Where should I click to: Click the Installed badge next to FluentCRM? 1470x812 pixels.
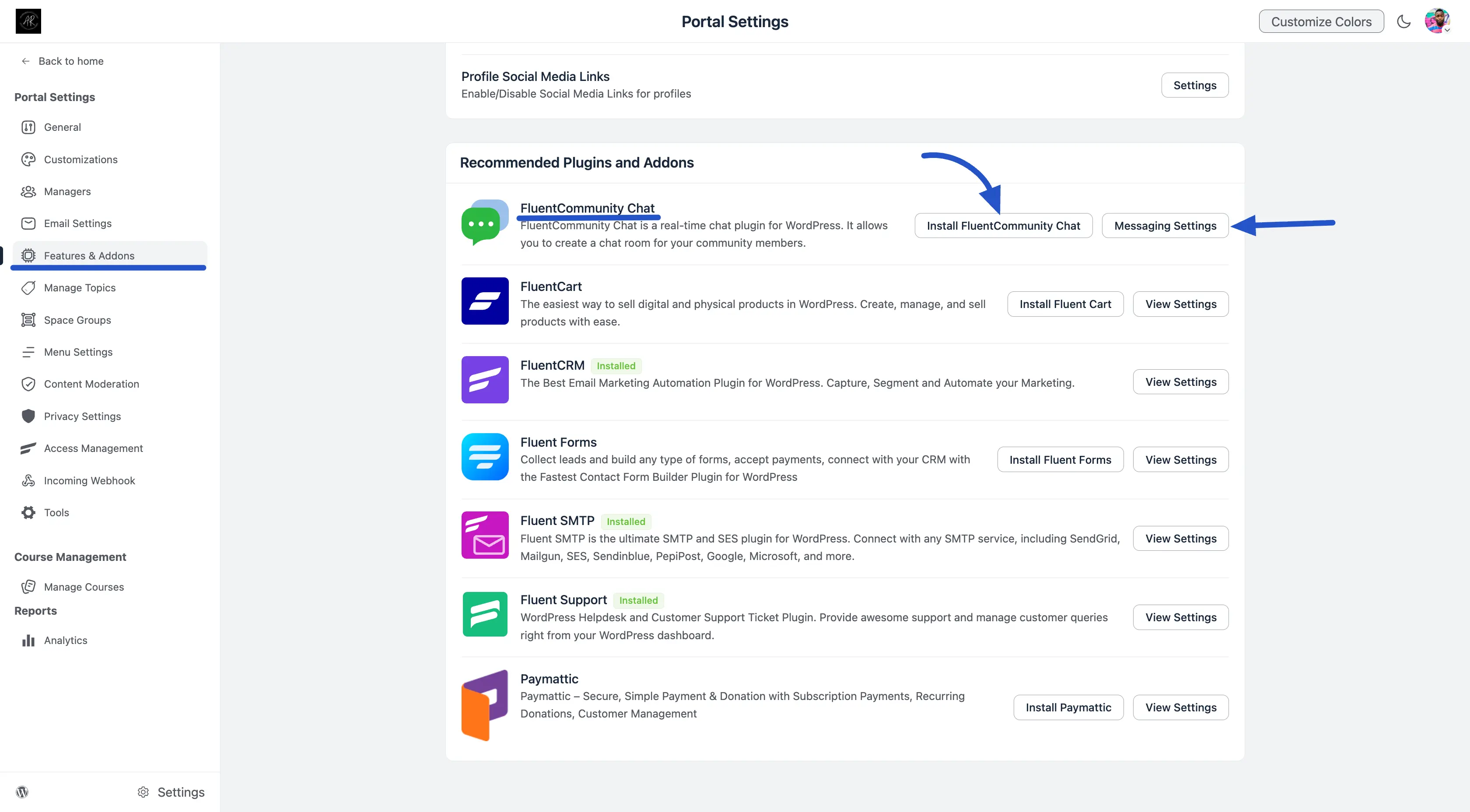[x=616, y=366]
